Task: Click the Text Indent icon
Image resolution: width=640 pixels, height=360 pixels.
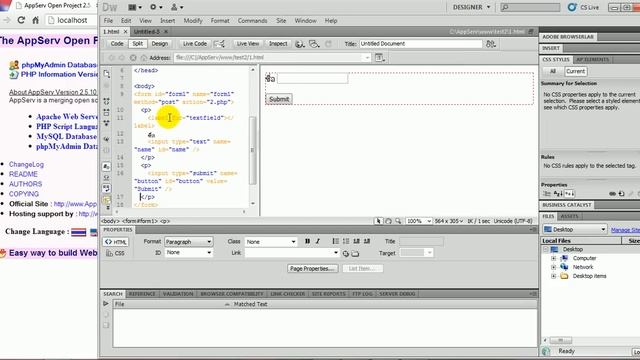Action: tap(367, 241)
